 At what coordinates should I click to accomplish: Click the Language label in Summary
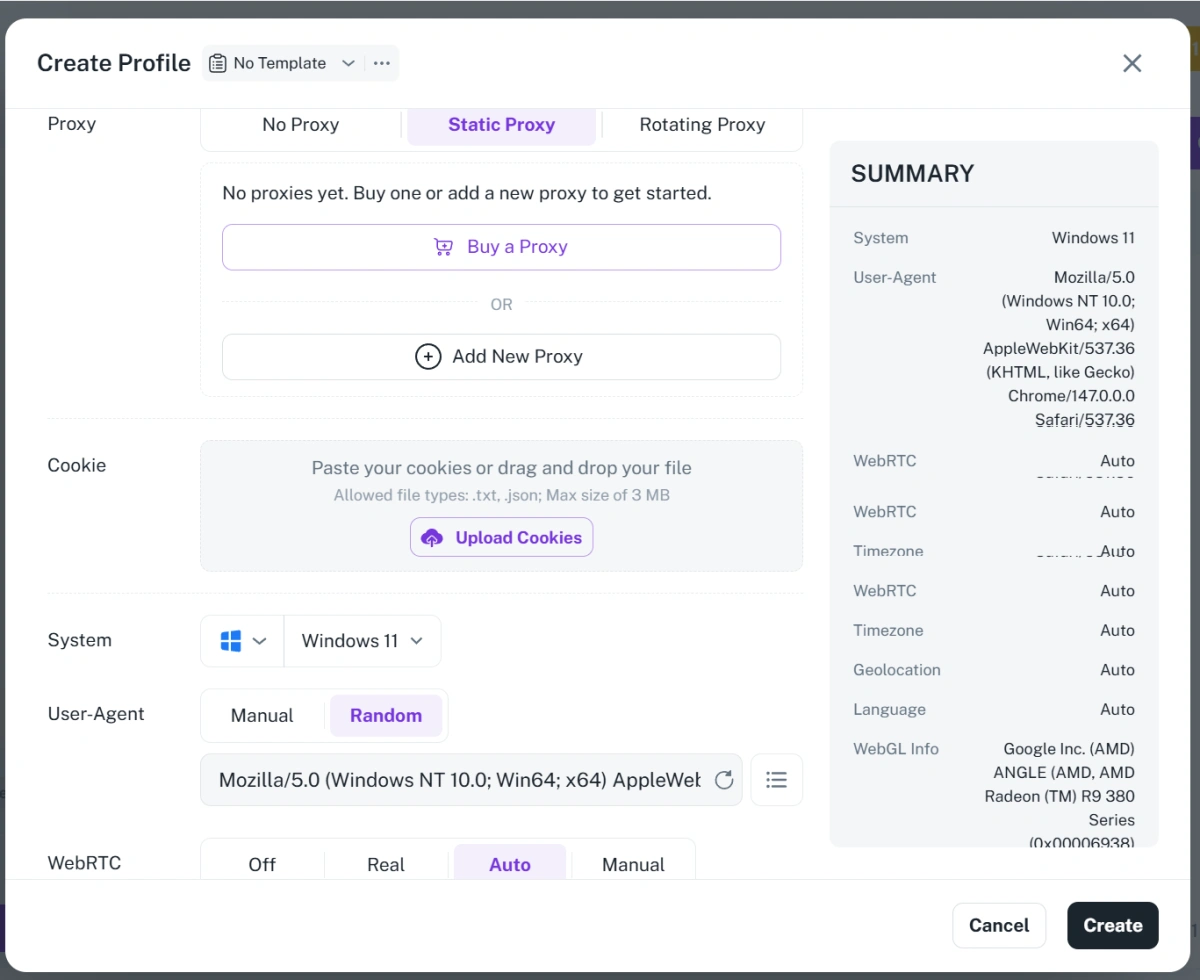[889, 710]
